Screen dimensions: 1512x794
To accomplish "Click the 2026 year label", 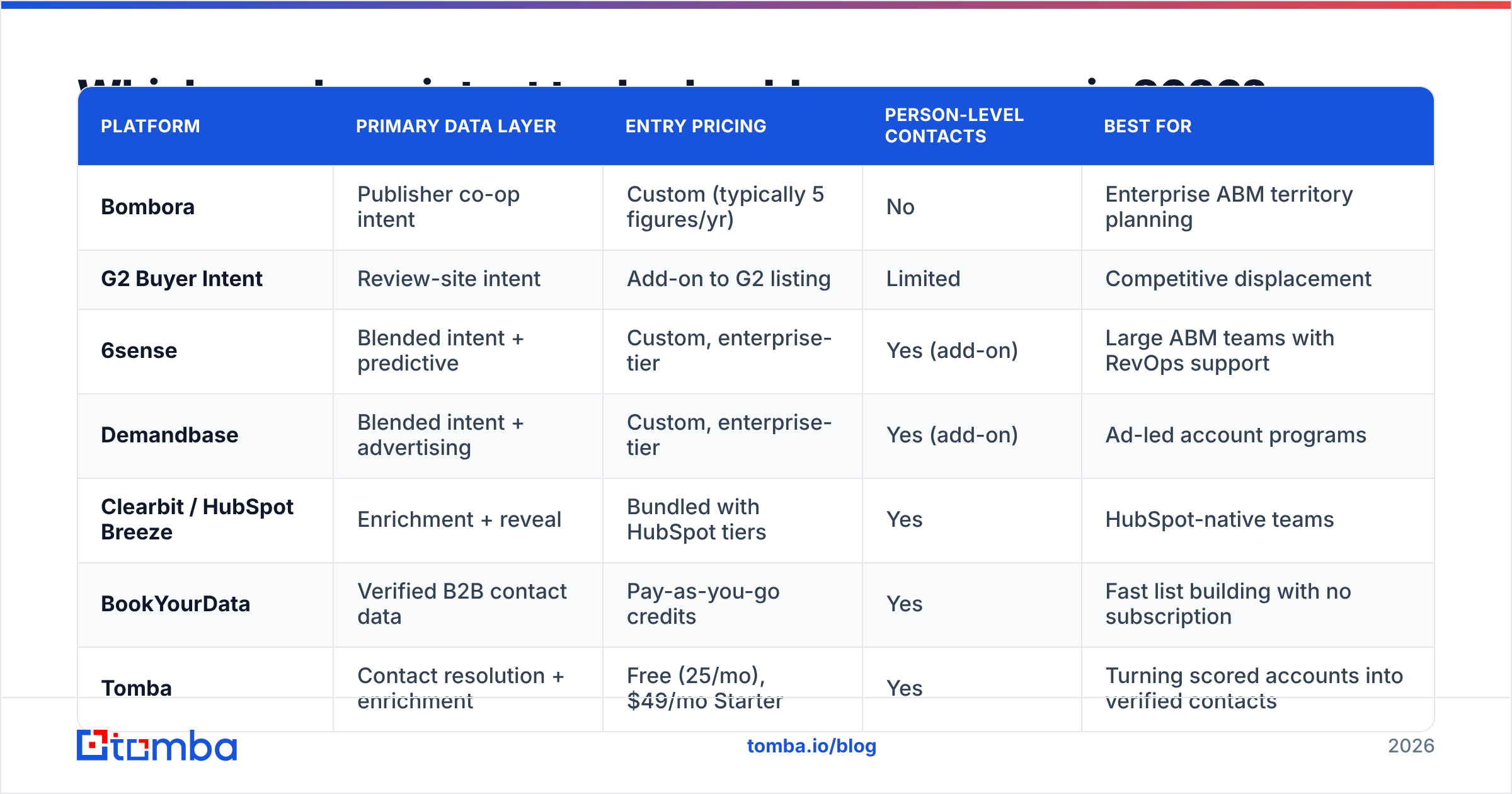I will coord(1411,746).
